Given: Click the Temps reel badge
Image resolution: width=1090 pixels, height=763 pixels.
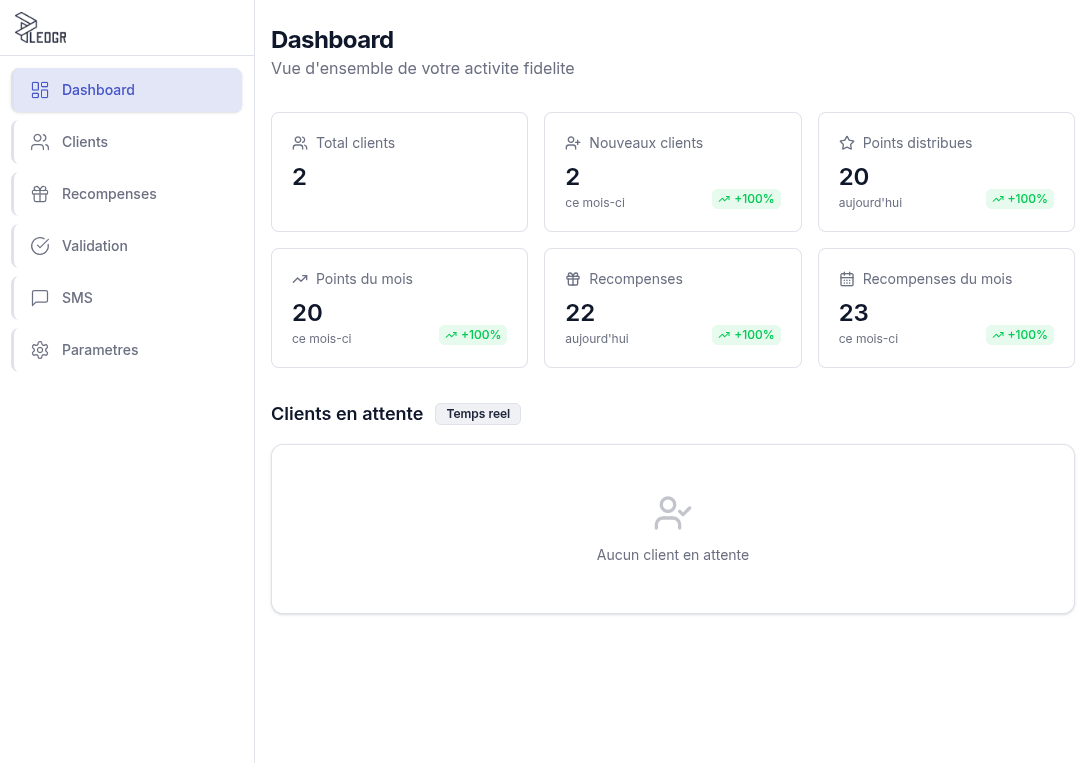Looking at the screenshot, I should point(477,413).
